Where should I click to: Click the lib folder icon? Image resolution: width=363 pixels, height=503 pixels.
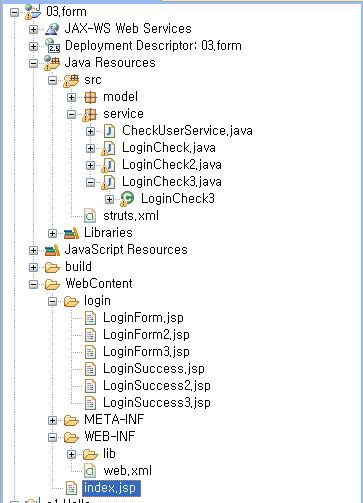click(90, 454)
